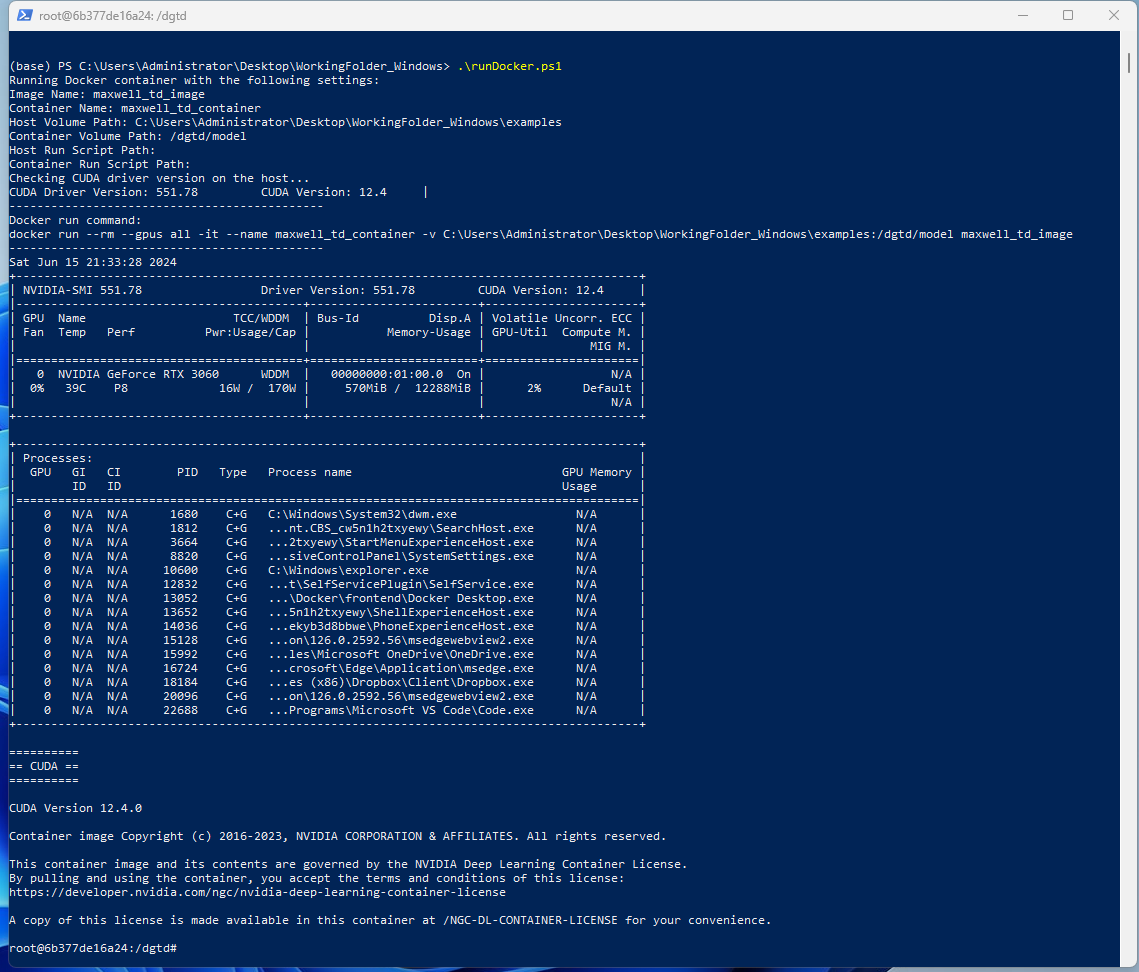Click the Container image Copyright line
This screenshot has height=972, width=1139.
(x=338, y=836)
